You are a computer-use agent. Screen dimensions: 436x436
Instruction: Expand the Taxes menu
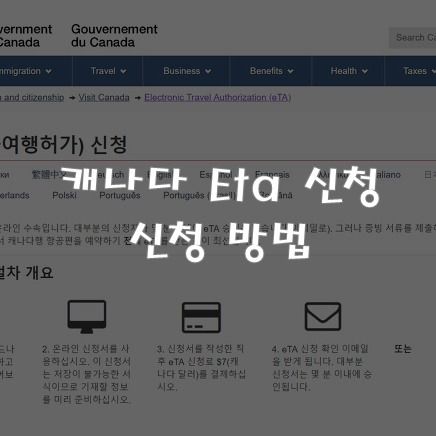pos(419,71)
